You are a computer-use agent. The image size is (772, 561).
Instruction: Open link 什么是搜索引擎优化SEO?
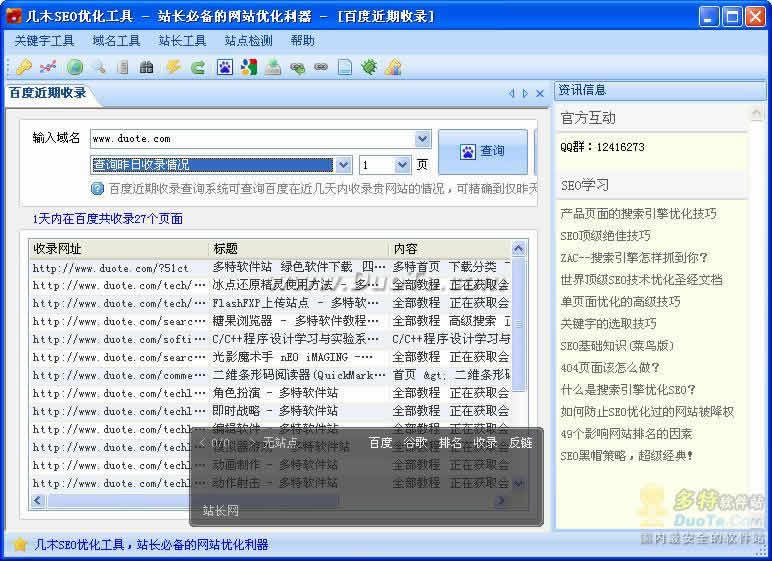628,390
